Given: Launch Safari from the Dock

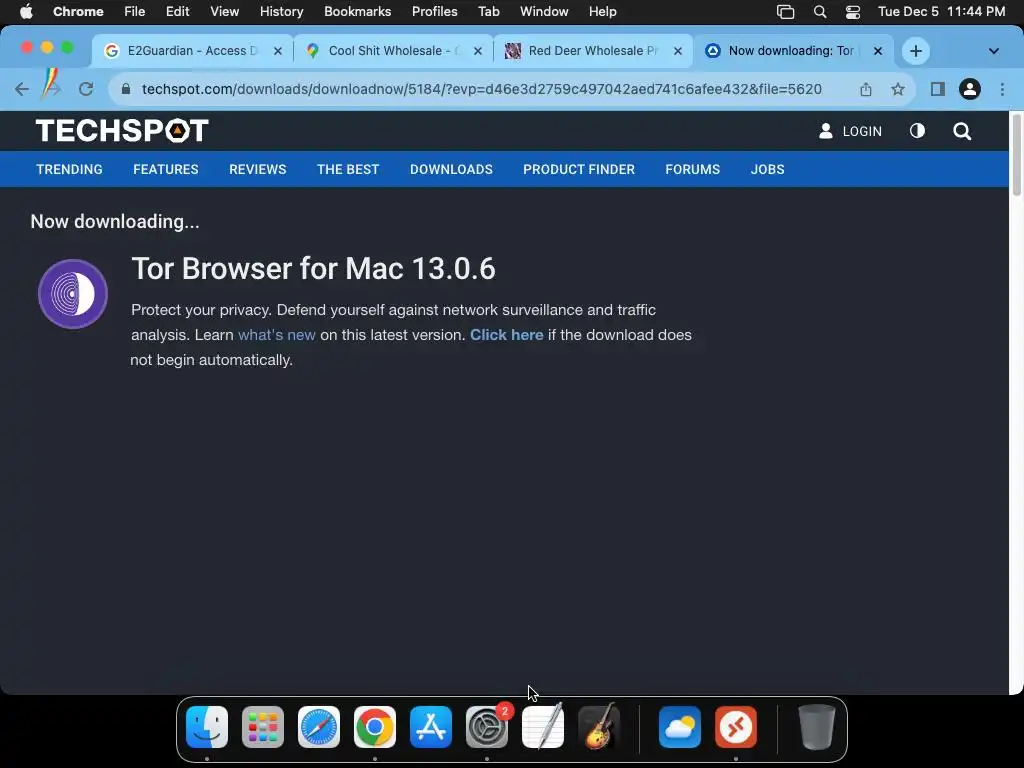Looking at the screenshot, I should [319, 727].
